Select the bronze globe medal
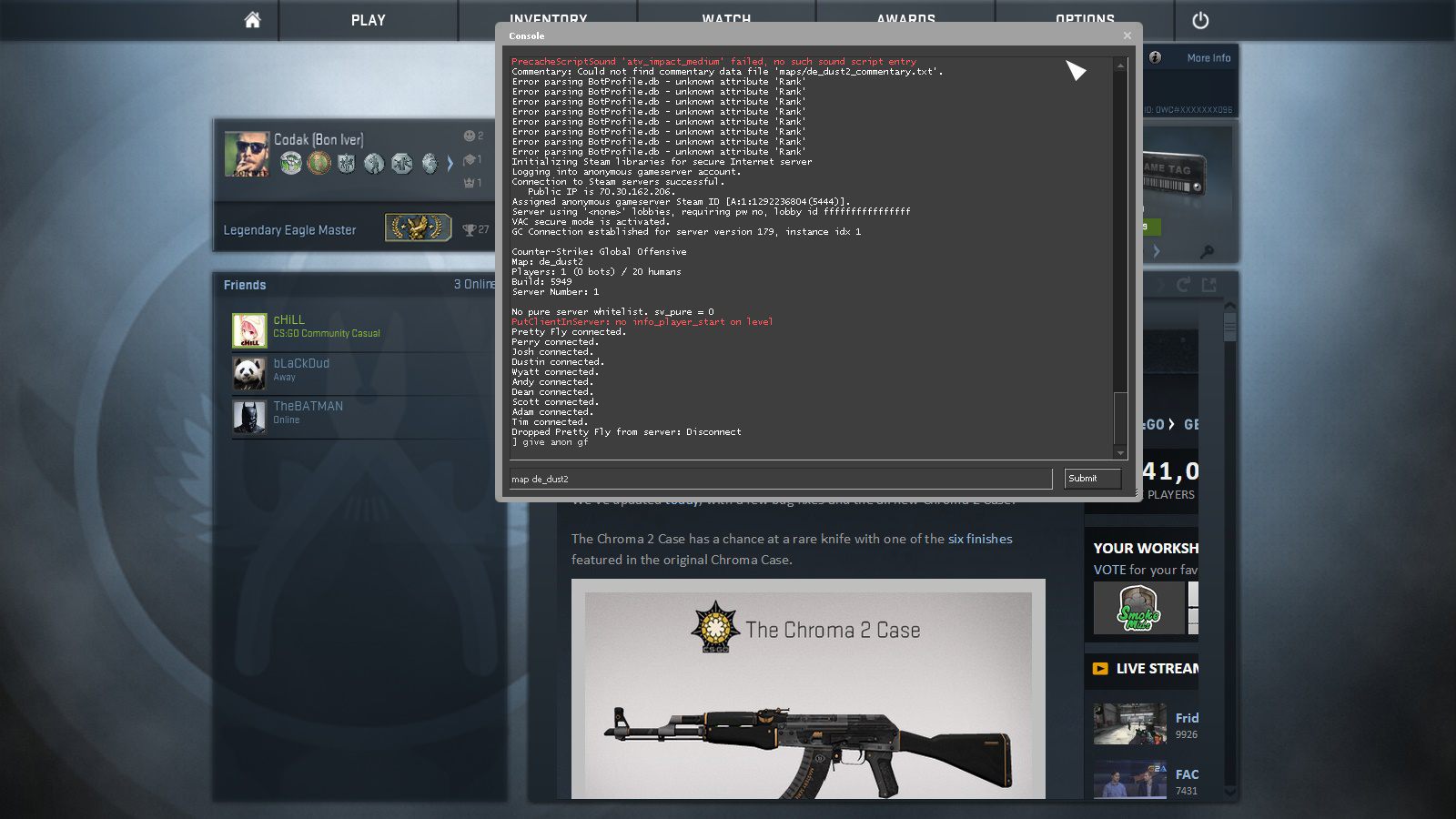The height and width of the screenshot is (819, 1456). point(318,163)
